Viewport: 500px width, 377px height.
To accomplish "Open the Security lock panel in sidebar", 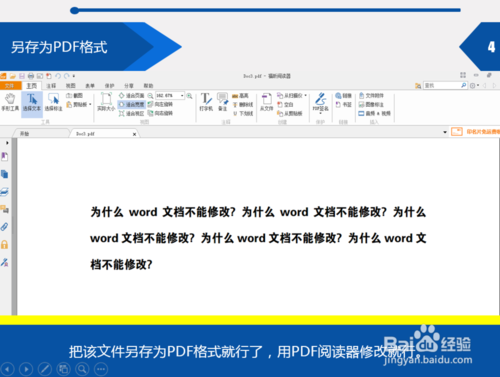I will click(x=5, y=245).
